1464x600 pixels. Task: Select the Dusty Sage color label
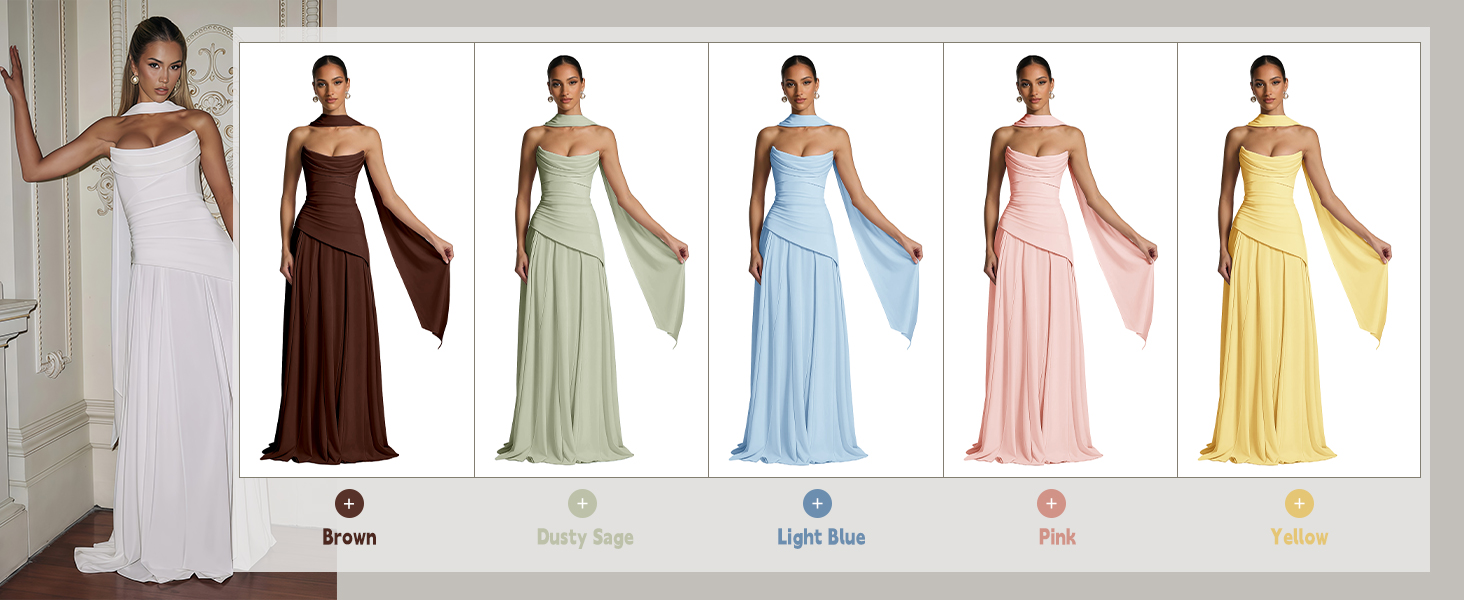tap(585, 537)
